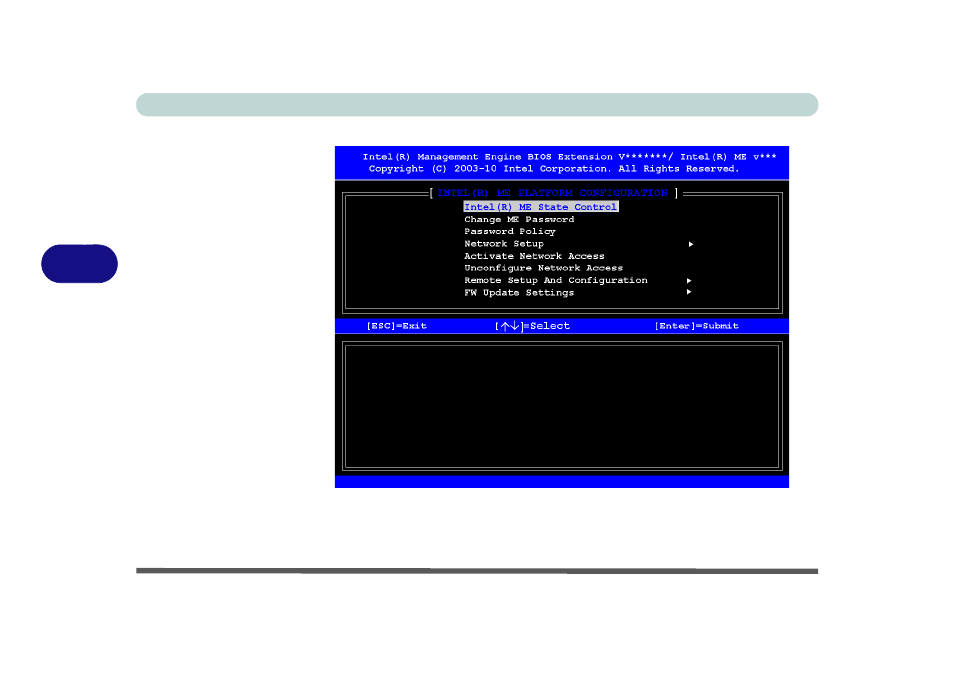Expand the arrow beside Network Setup
Image resolution: width=954 pixels, height=673 pixels.
691,244
